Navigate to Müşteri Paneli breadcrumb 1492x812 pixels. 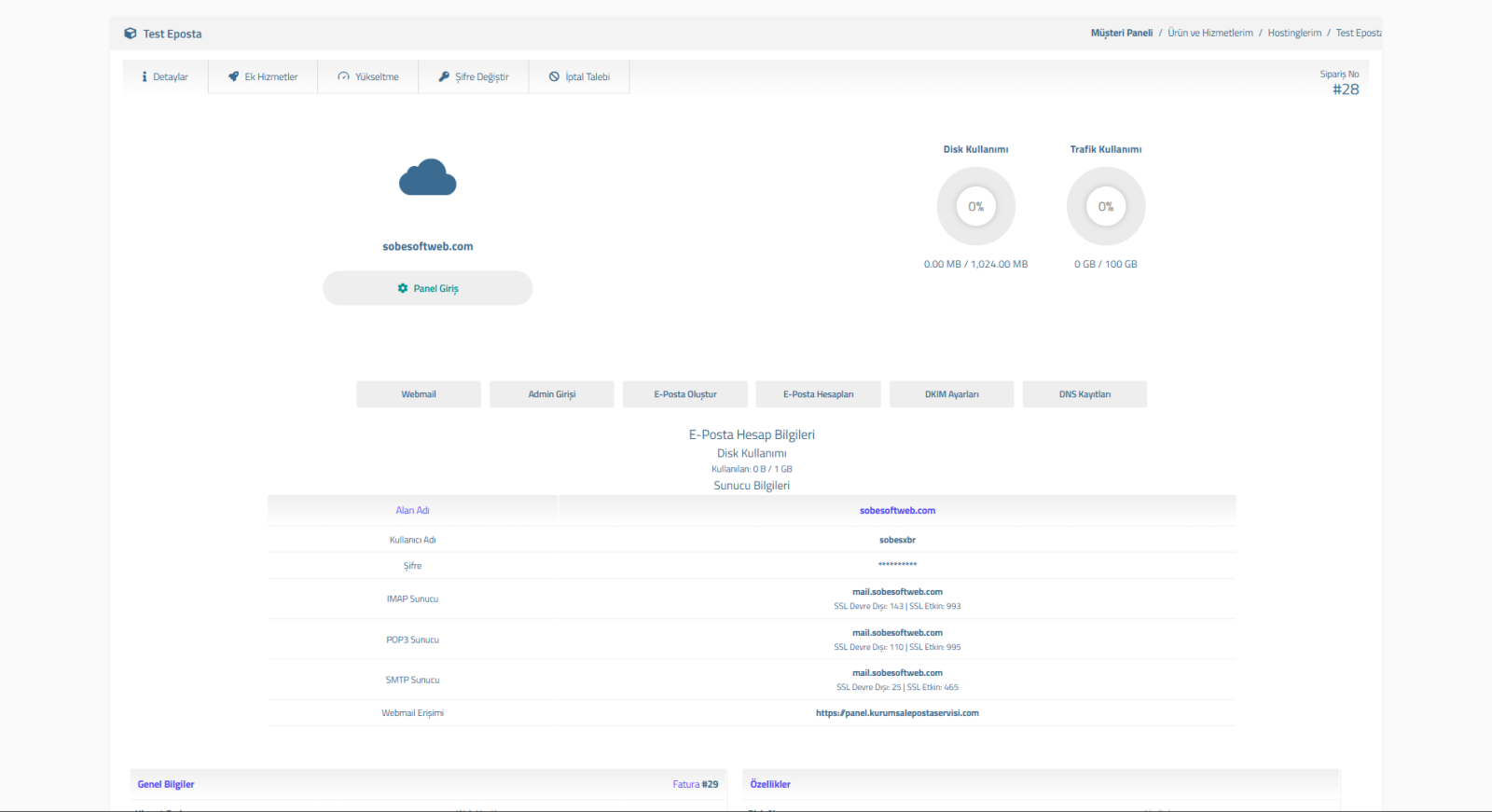click(x=1122, y=33)
